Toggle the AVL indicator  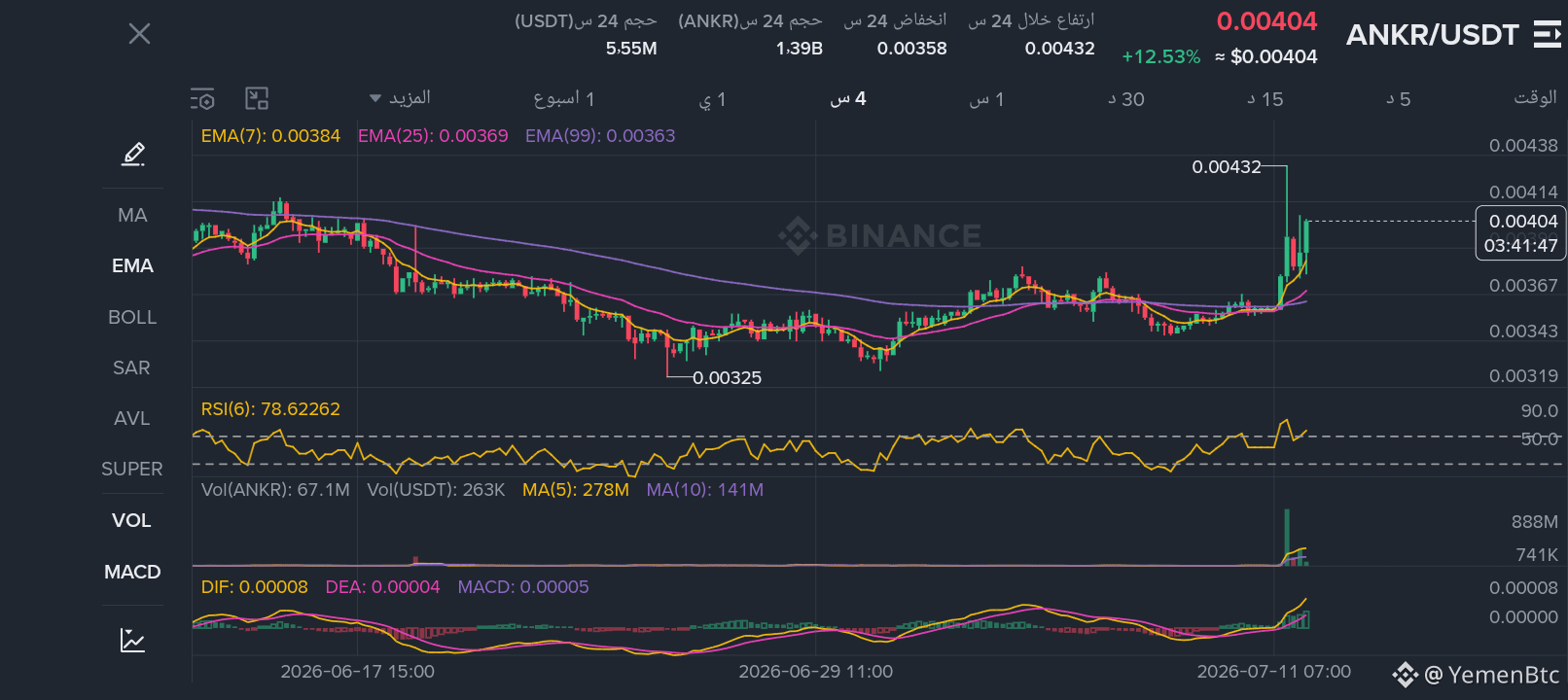click(x=132, y=418)
